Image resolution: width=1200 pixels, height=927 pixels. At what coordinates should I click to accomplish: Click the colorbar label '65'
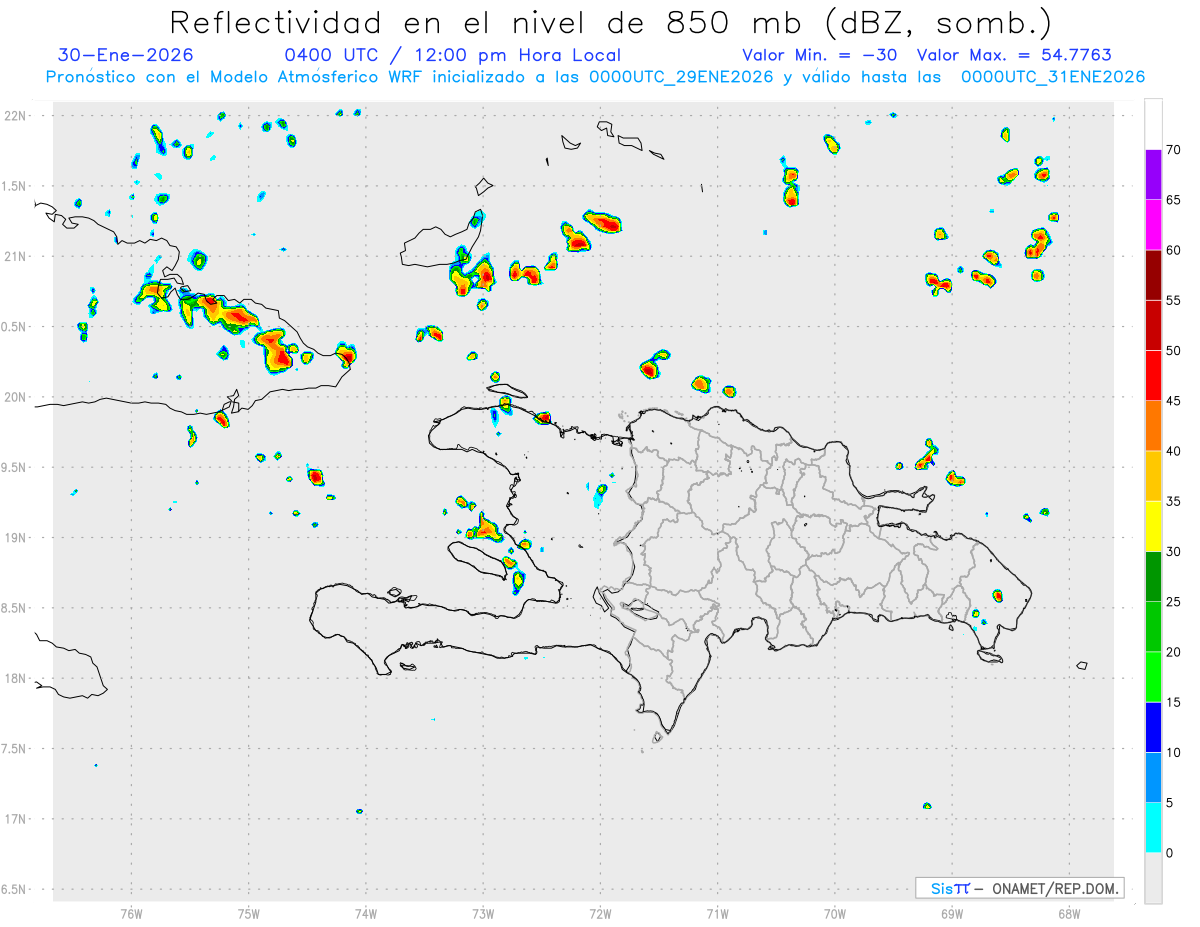1174,200
